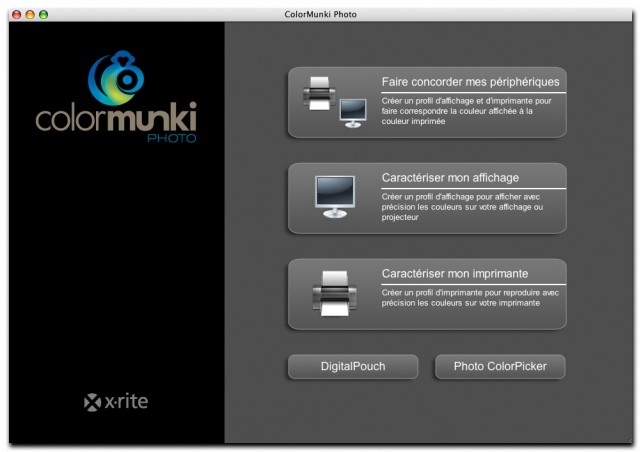Click the description 'précision les couleurs sur votre imprimante'

[x=461, y=303]
